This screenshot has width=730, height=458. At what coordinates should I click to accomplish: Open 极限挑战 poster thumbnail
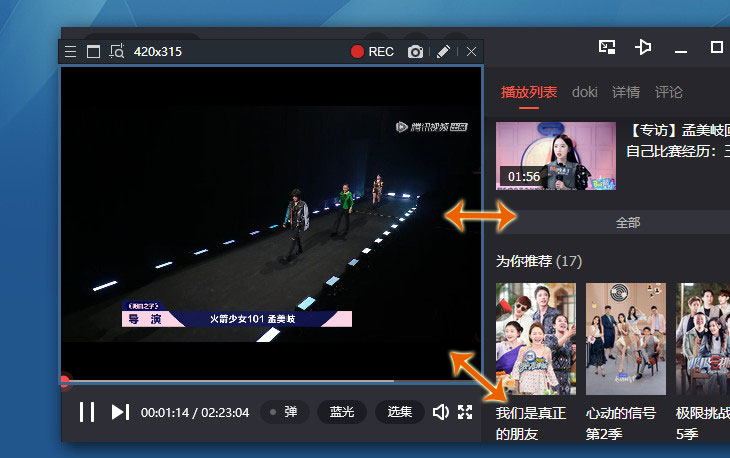point(703,339)
